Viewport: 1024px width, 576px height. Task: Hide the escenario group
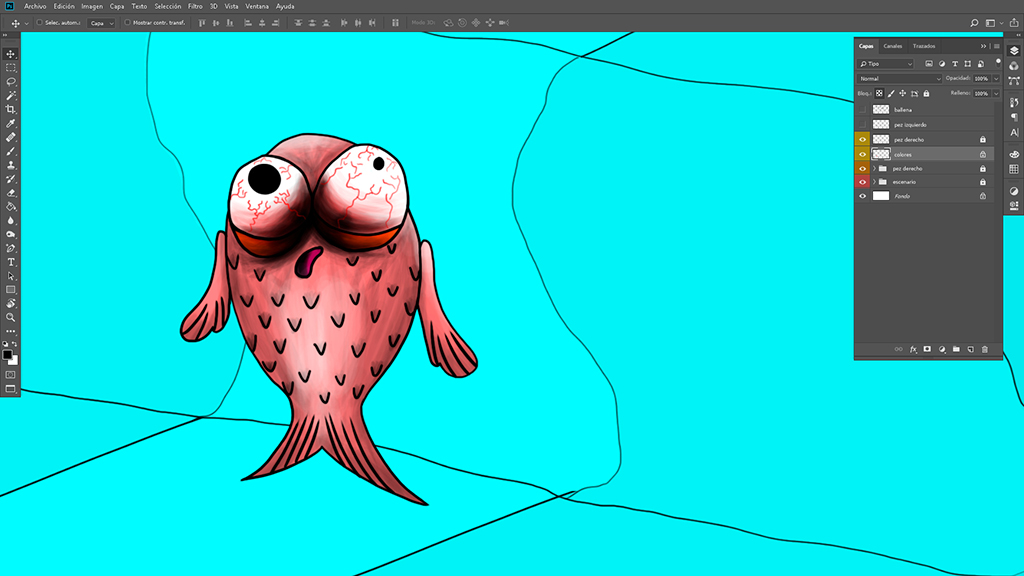(x=862, y=182)
